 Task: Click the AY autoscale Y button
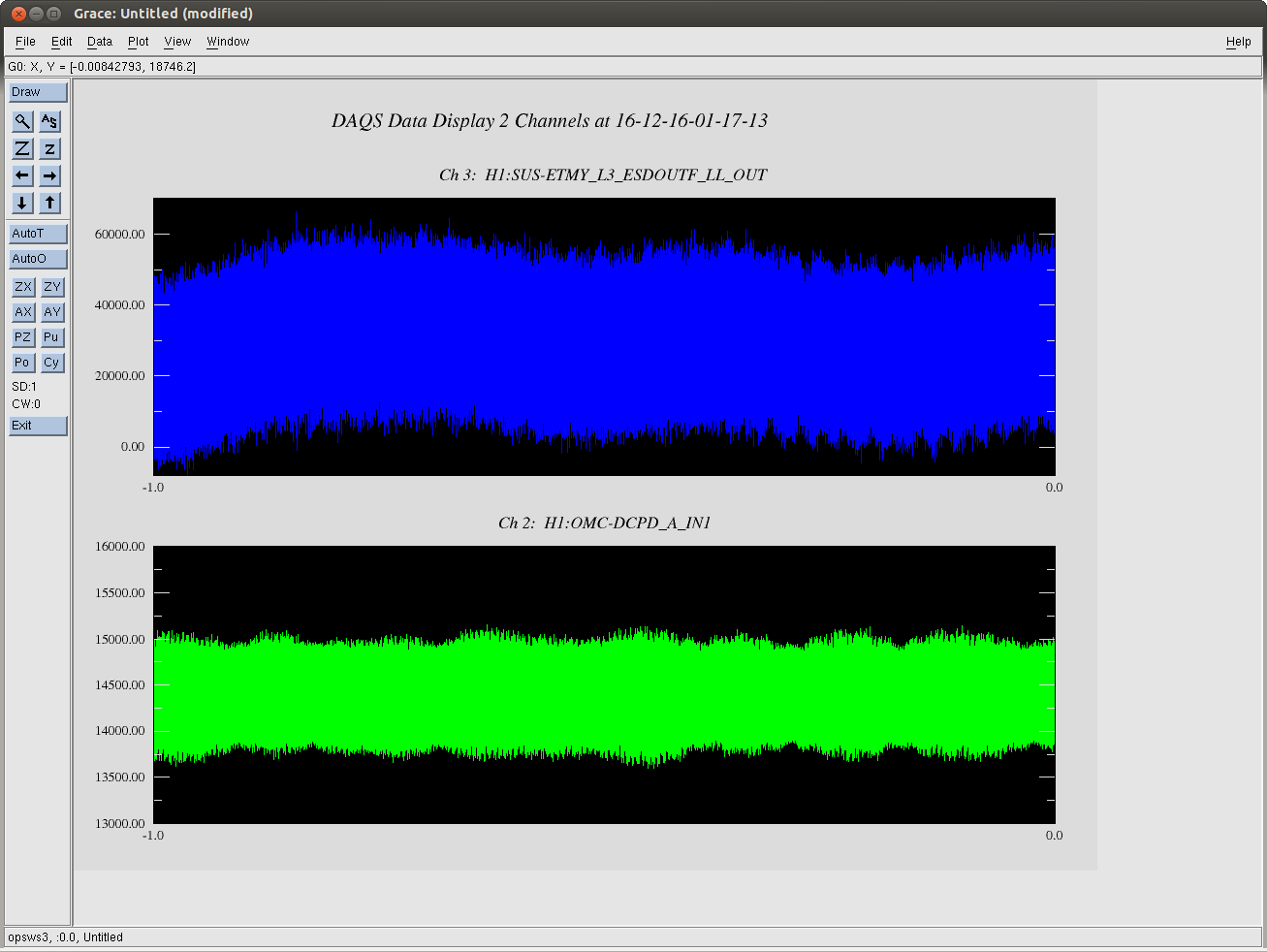51,312
